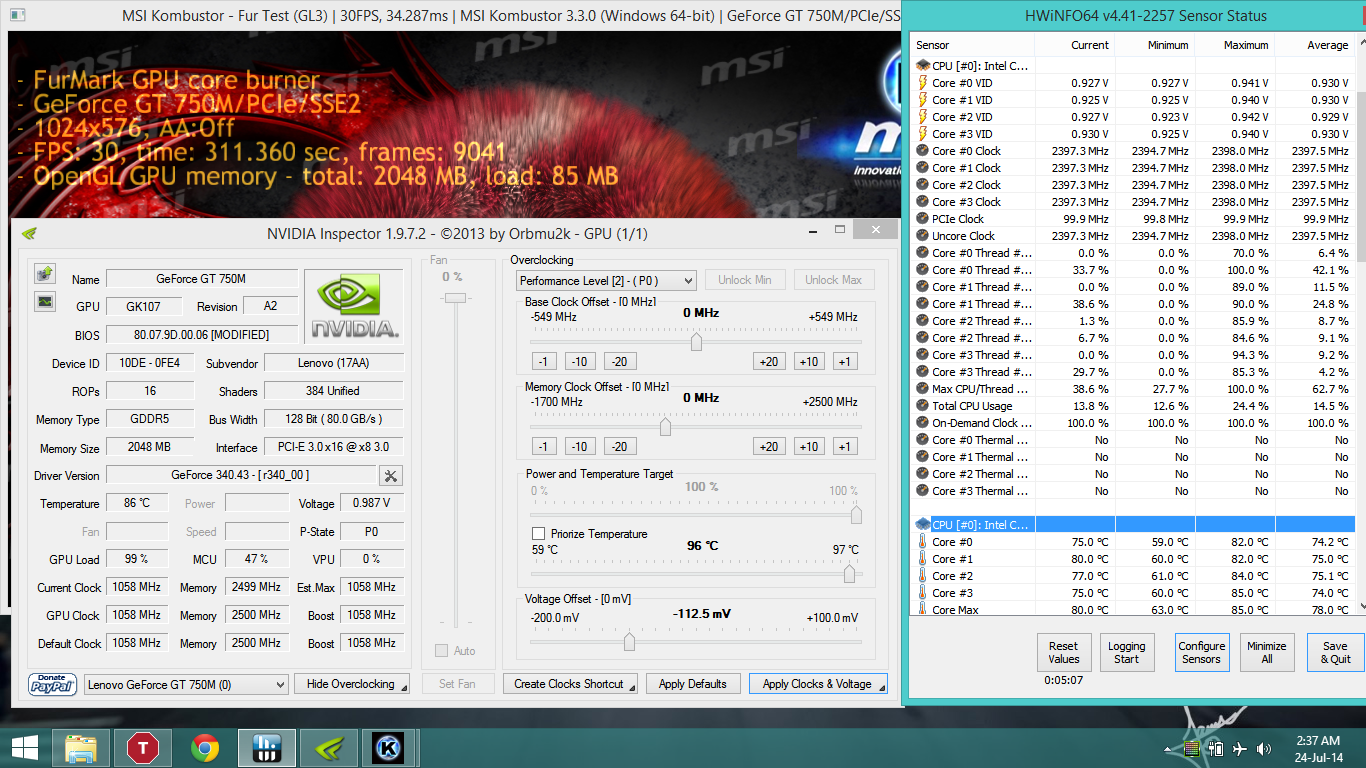
Task: Open the Windows Start button
Action: [x=24, y=748]
